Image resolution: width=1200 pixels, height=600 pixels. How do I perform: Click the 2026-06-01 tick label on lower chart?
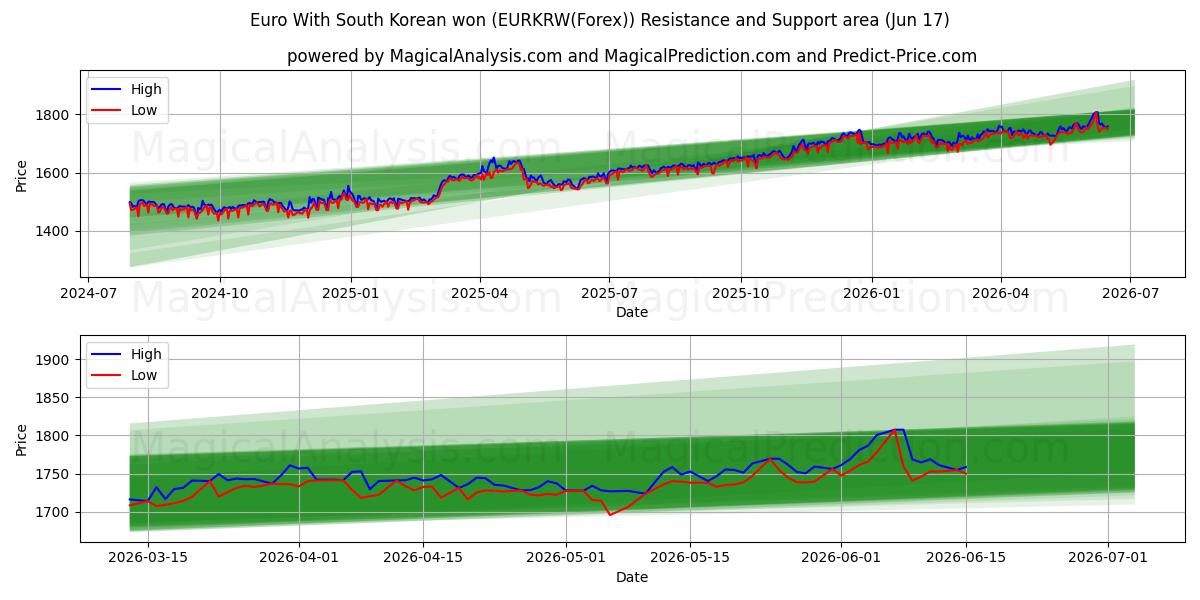tap(841, 559)
